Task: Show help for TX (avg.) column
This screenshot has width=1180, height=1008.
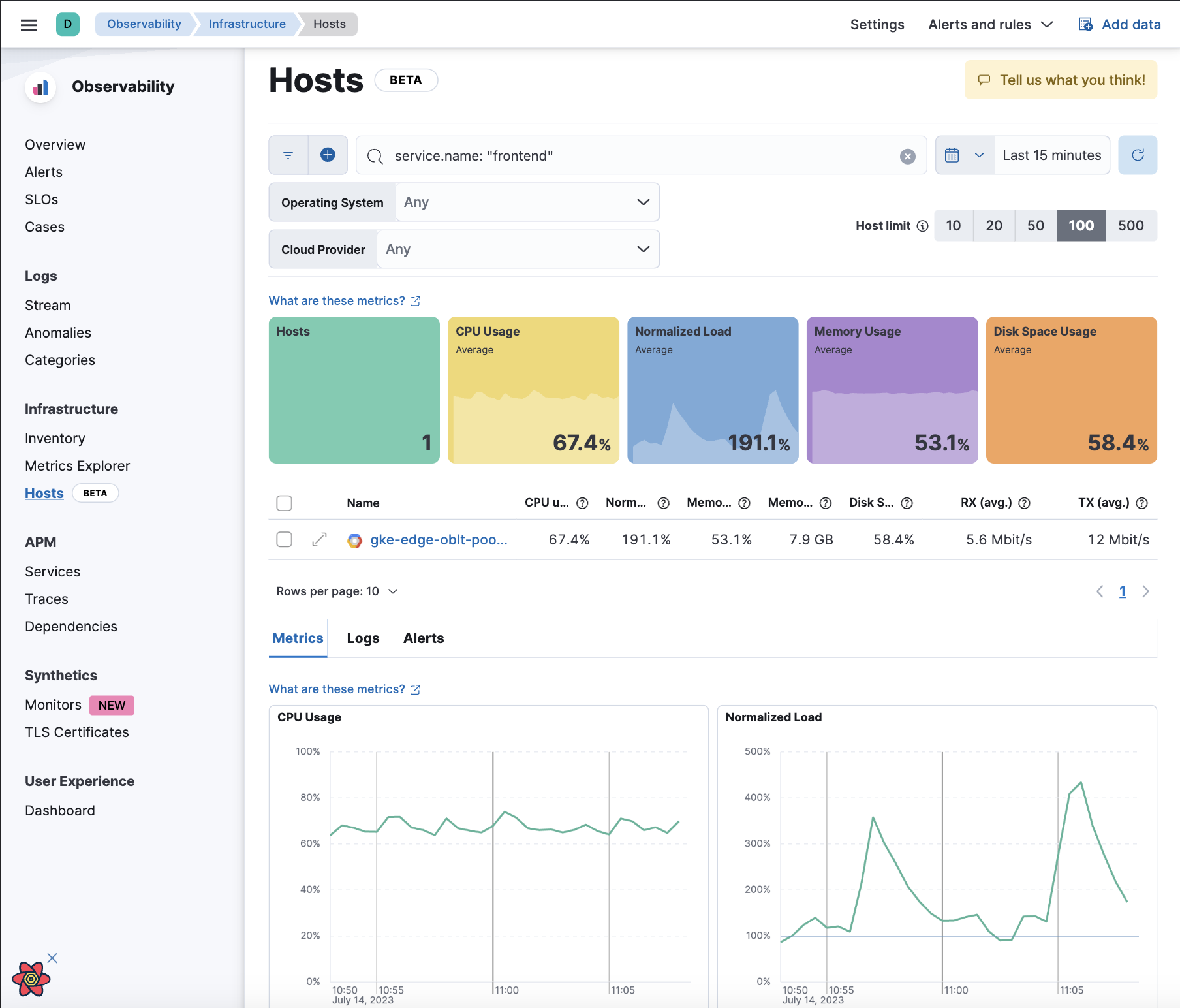Action: pos(1141,503)
